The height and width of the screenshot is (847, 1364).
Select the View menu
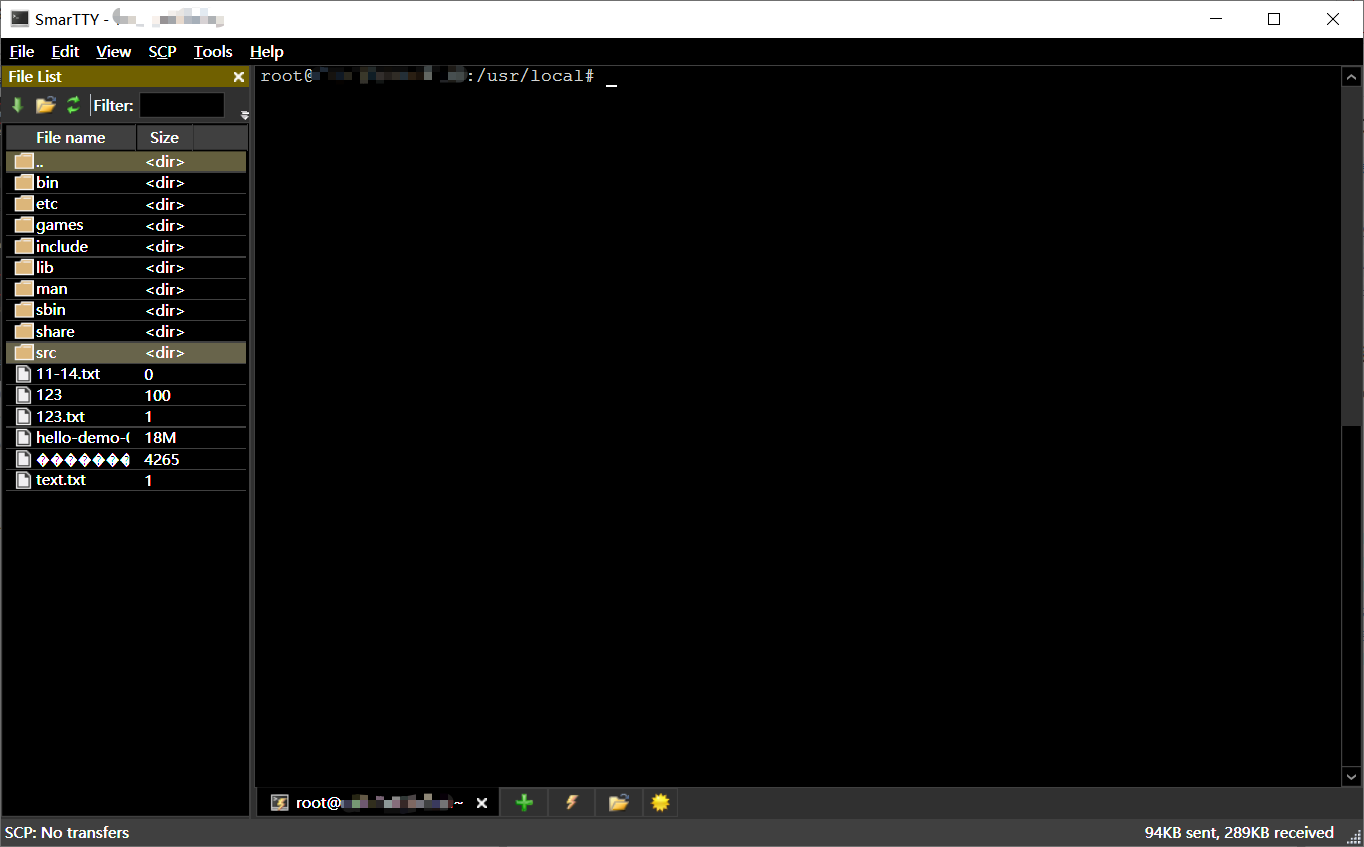113,51
